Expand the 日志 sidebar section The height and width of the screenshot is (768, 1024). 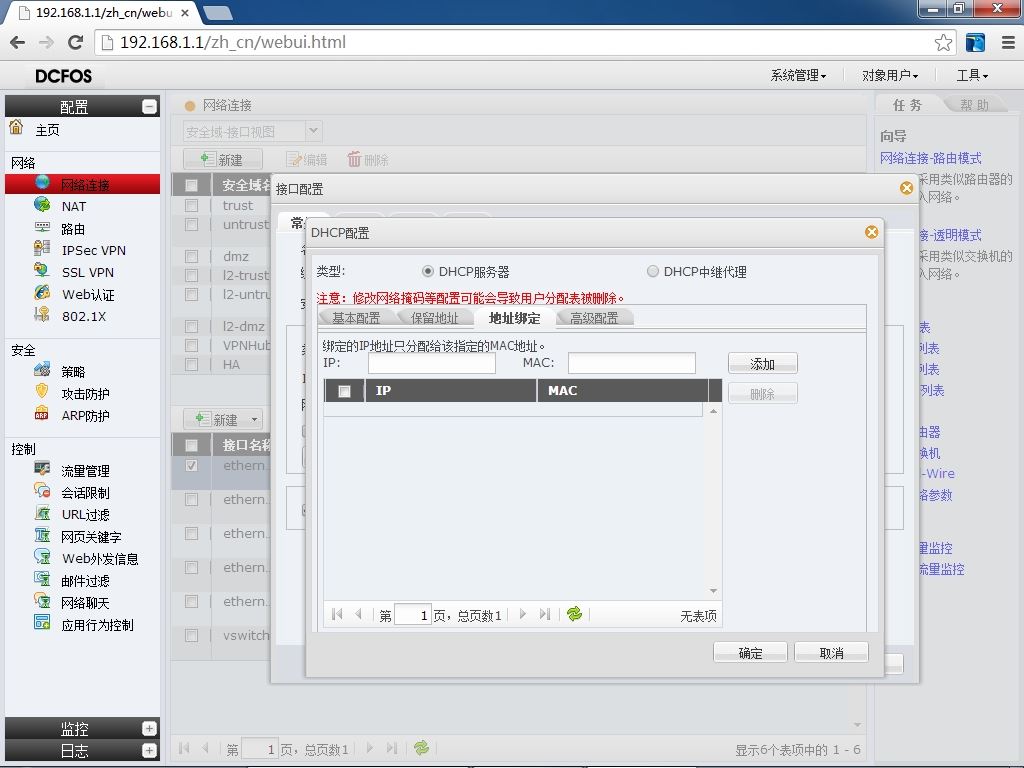point(150,750)
